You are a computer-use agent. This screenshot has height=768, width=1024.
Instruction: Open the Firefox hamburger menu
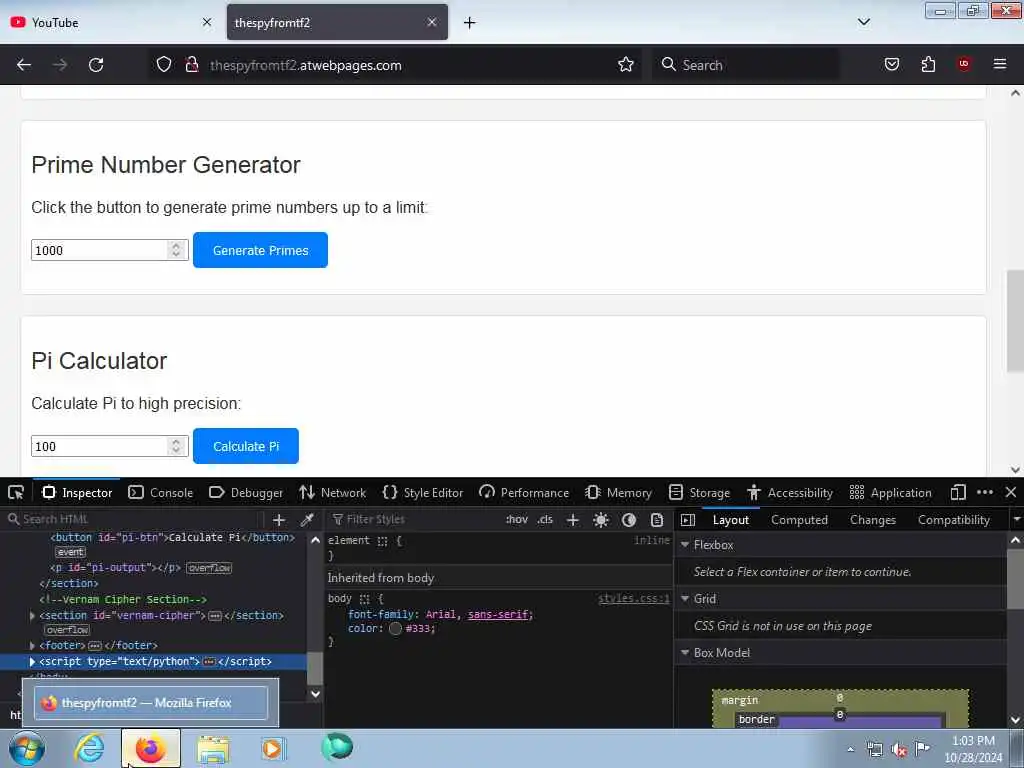pos(1000,64)
